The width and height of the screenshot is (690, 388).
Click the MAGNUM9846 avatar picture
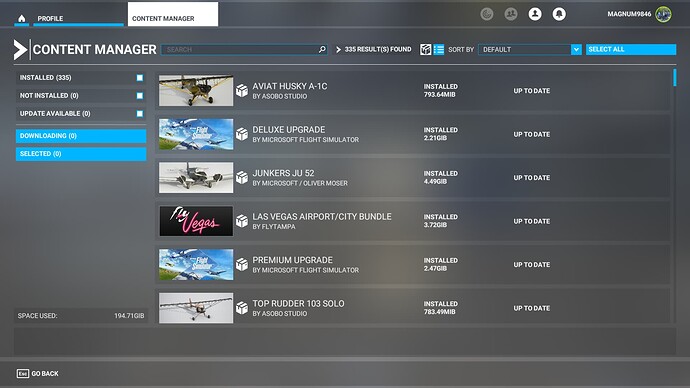(x=663, y=14)
